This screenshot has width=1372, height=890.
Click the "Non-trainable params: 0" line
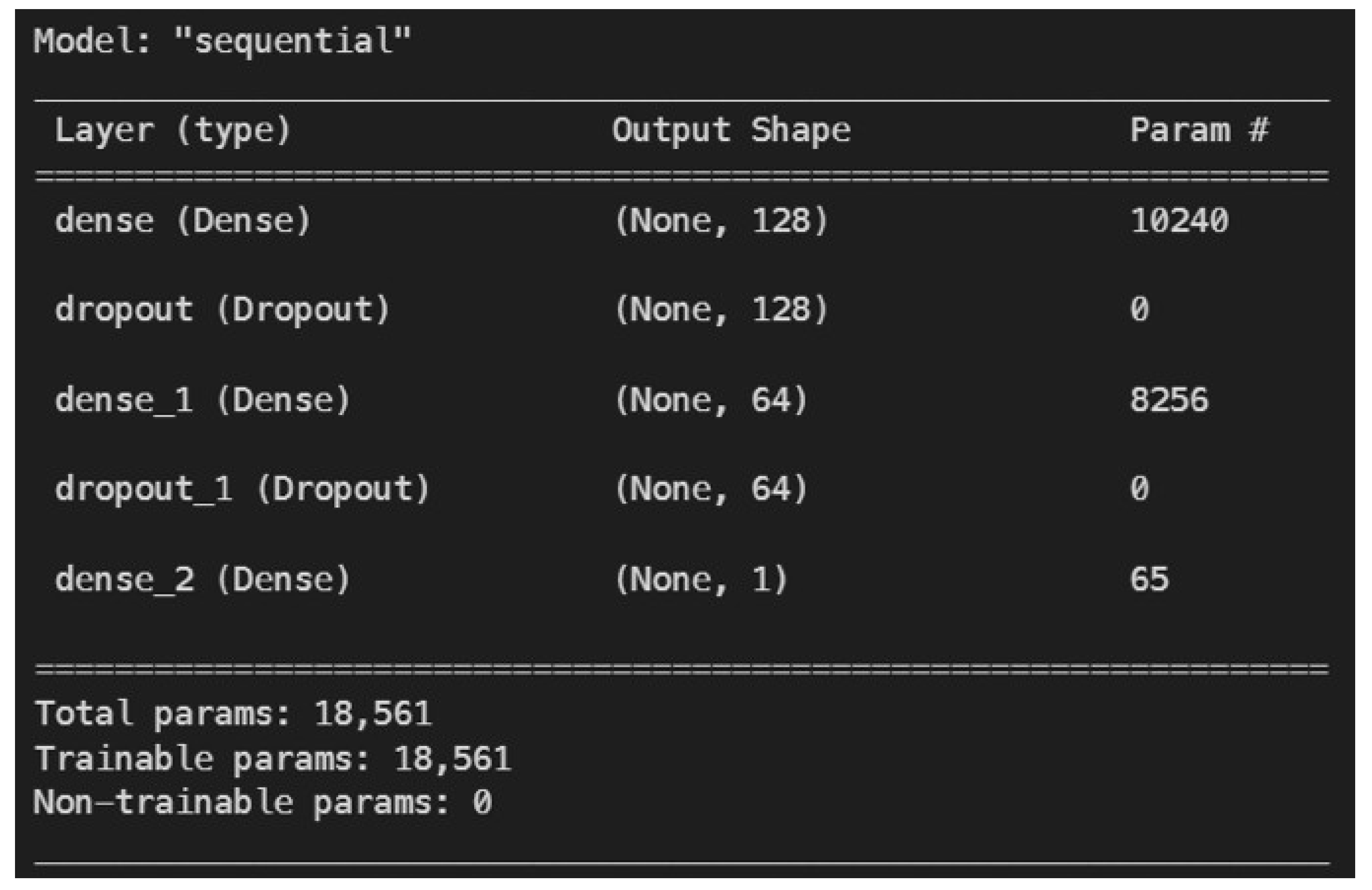(263, 802)
